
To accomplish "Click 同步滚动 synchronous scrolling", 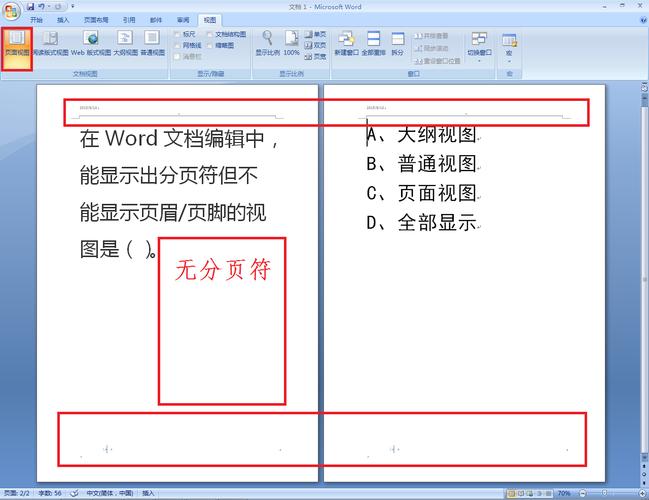I will (432, 48).
